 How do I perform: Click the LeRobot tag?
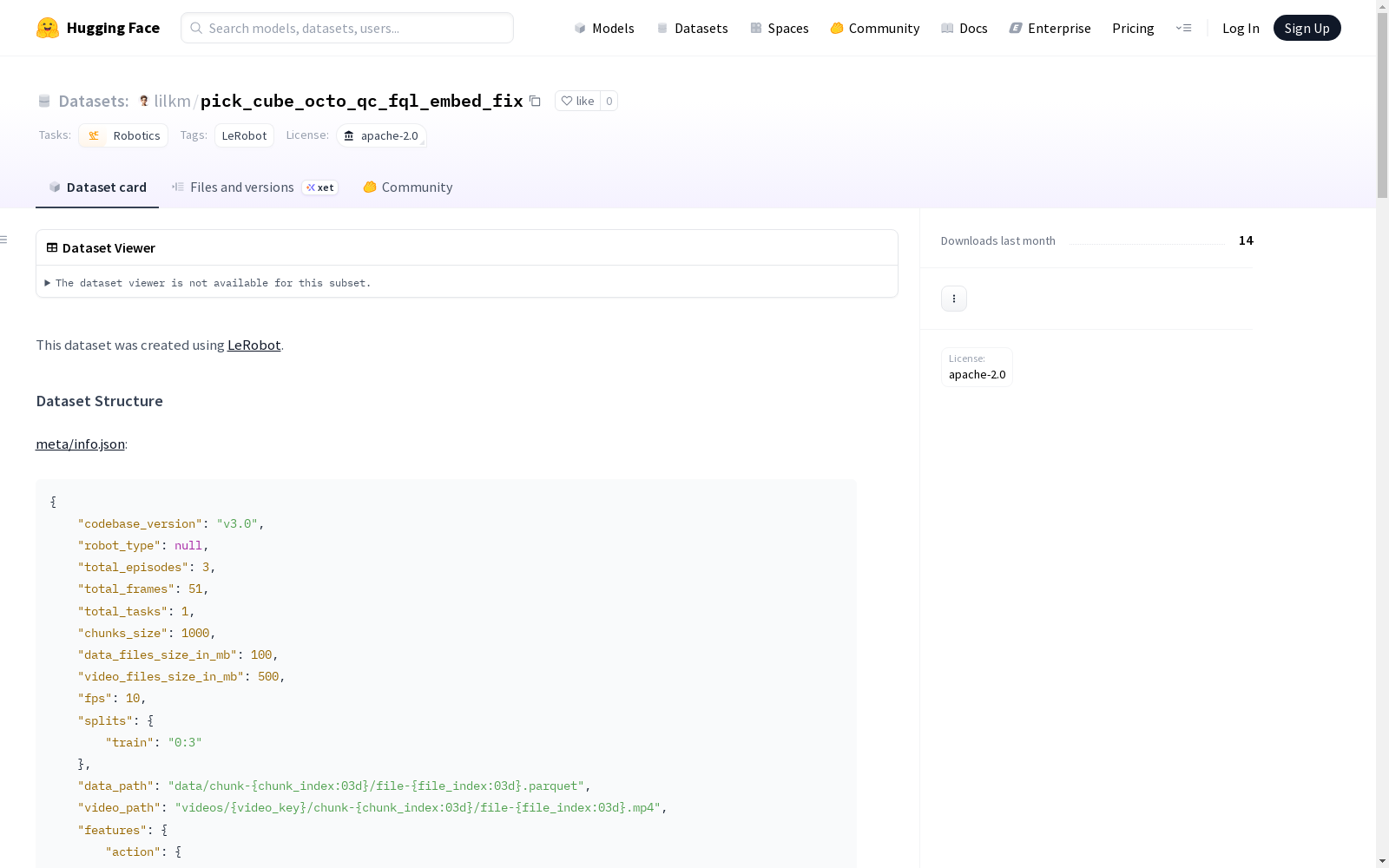(x=244, y=135)
